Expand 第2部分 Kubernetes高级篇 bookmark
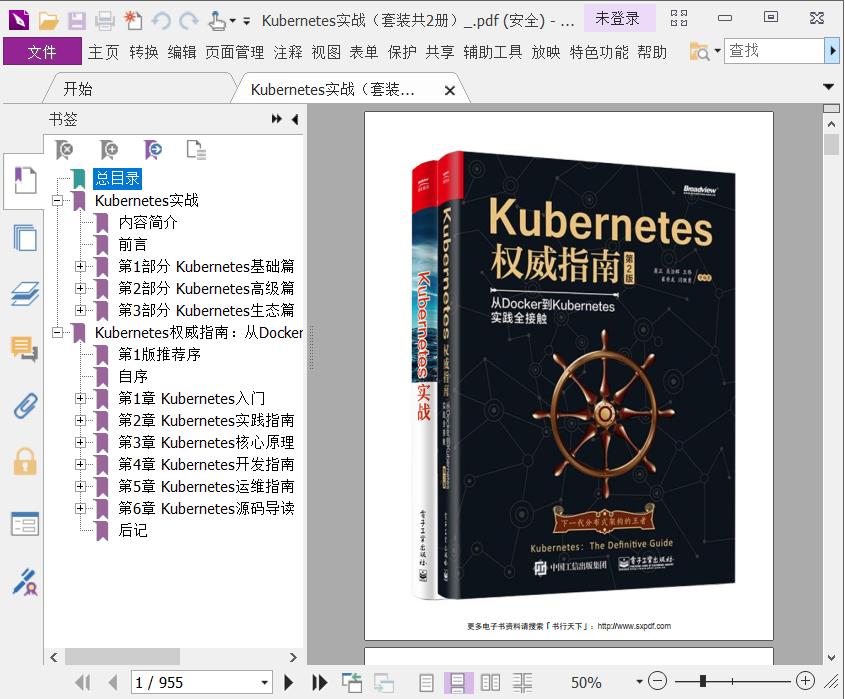The image size is (845, 699). pyautogui.click(x=80, y=288)
